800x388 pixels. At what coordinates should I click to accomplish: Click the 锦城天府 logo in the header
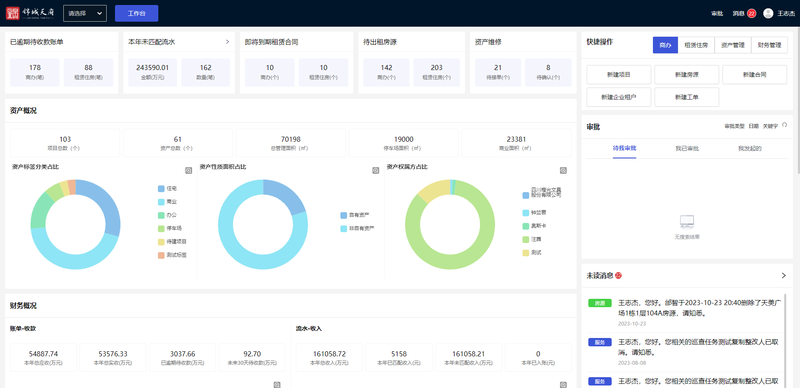[30, 13]
